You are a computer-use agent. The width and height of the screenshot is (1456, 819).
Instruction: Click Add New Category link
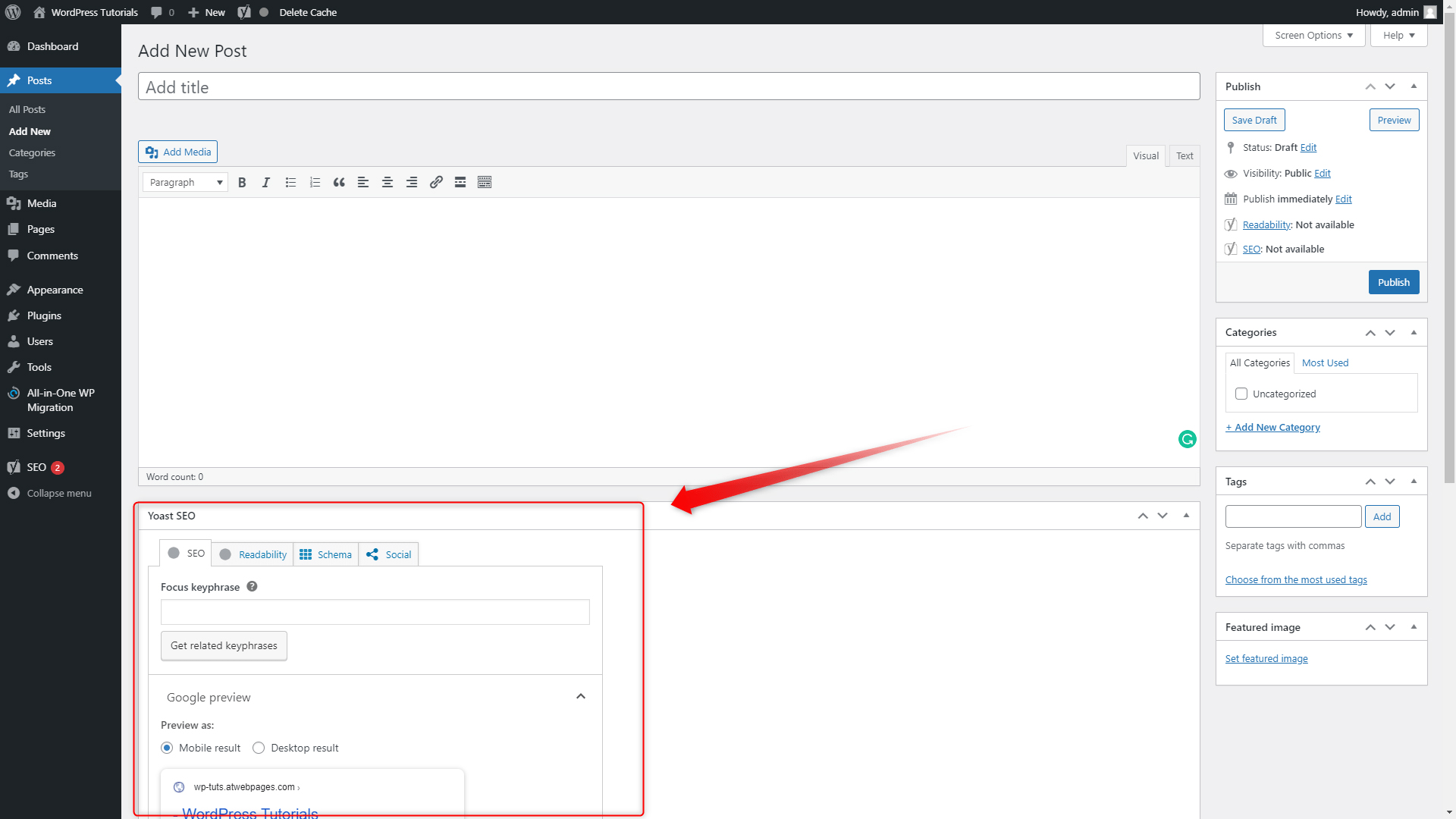tap(1272, 427)
